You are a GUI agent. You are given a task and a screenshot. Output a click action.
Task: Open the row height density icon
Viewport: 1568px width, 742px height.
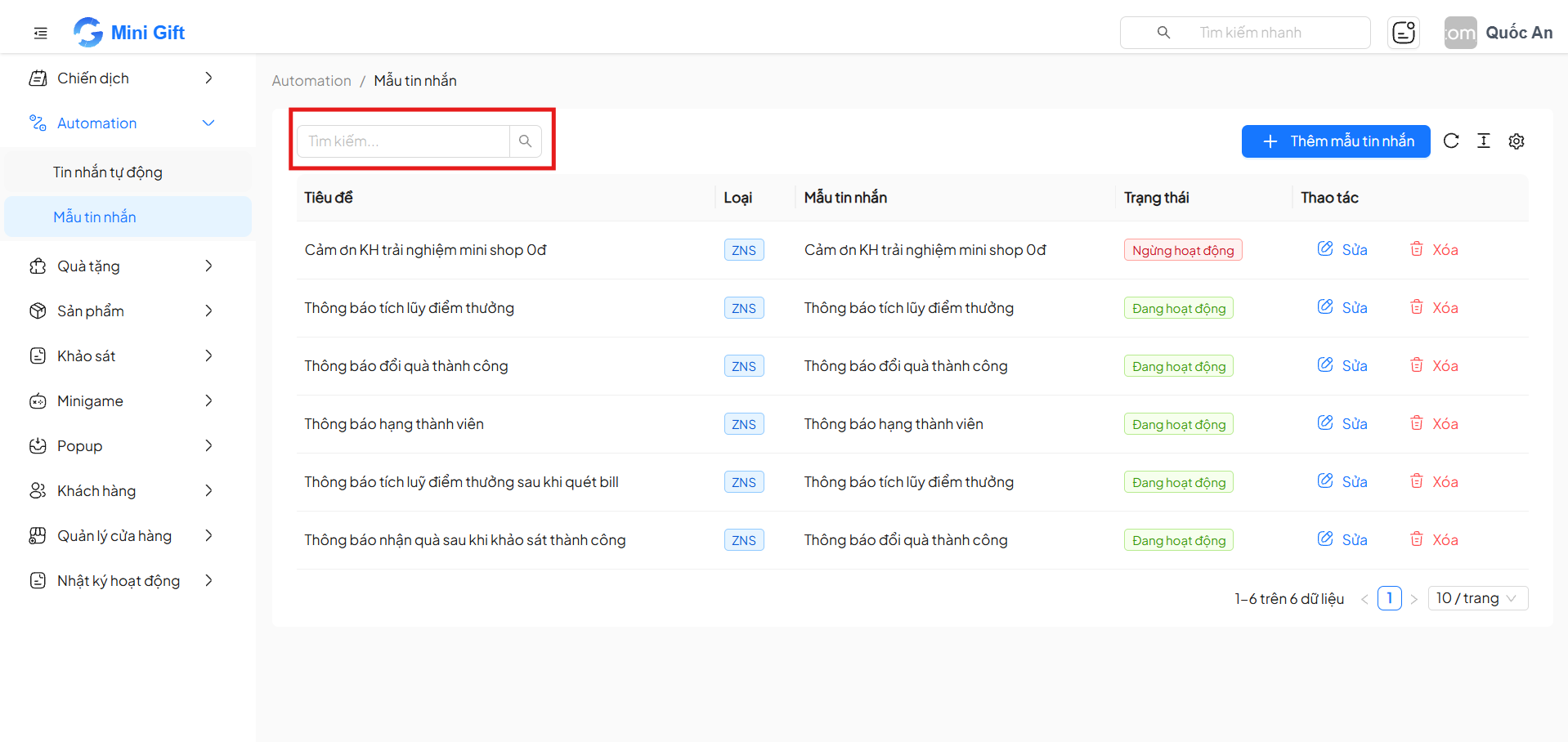coord(1484,141)
